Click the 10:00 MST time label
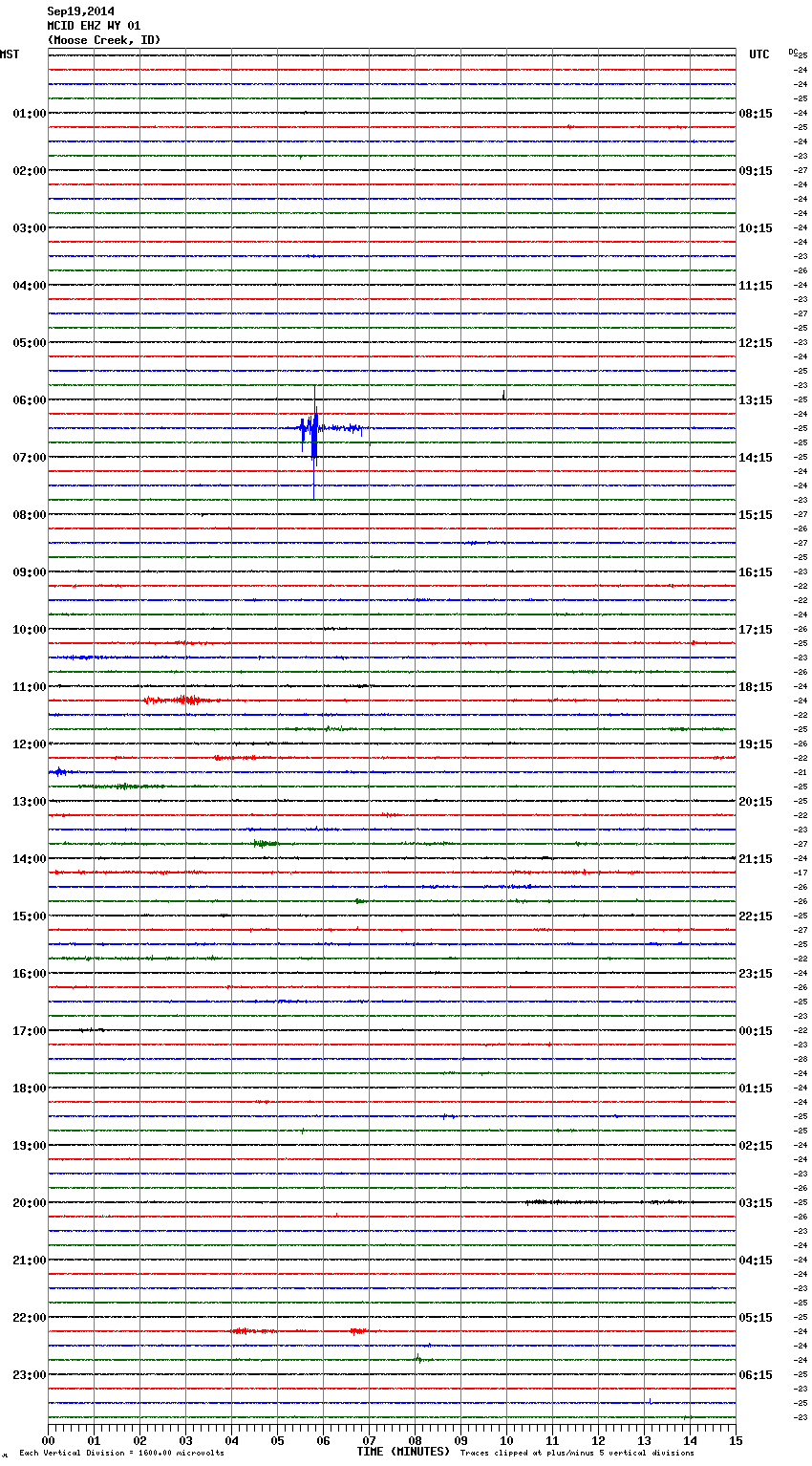812x1466 pixels. point(29,630)
